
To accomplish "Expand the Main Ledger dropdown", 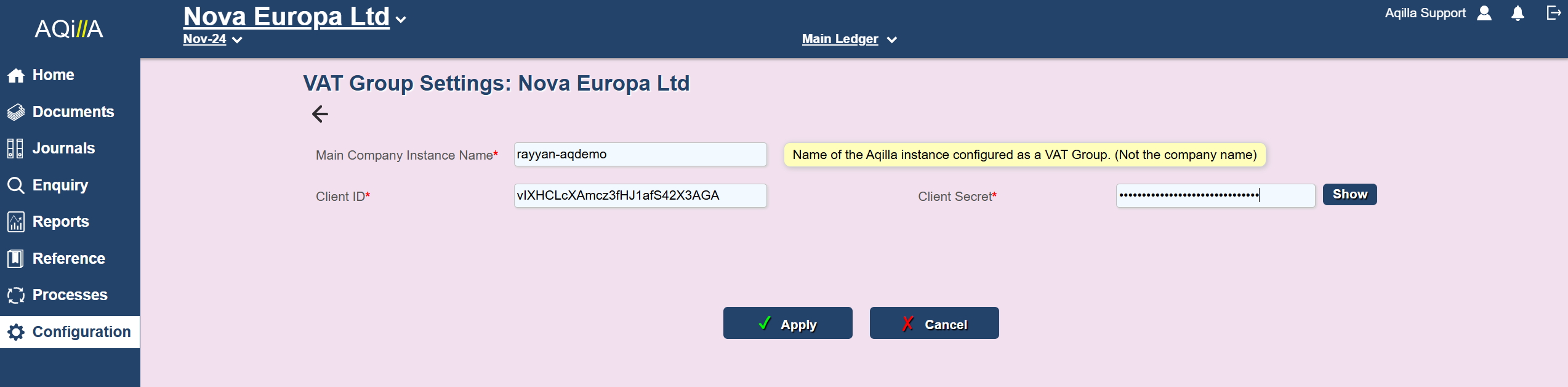I will coord(891,40).
